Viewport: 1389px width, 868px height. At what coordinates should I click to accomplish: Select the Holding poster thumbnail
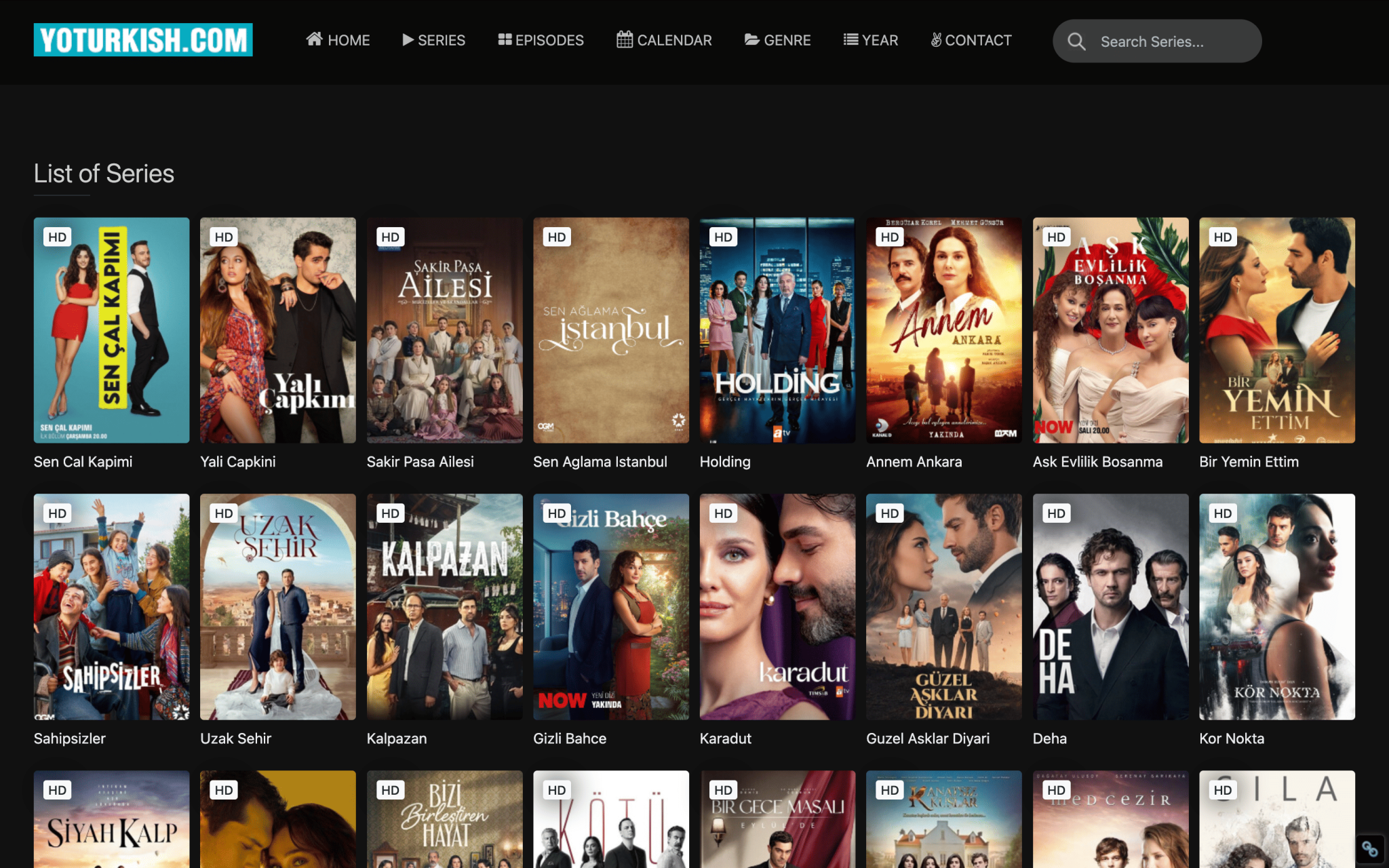tap(777, 330)
